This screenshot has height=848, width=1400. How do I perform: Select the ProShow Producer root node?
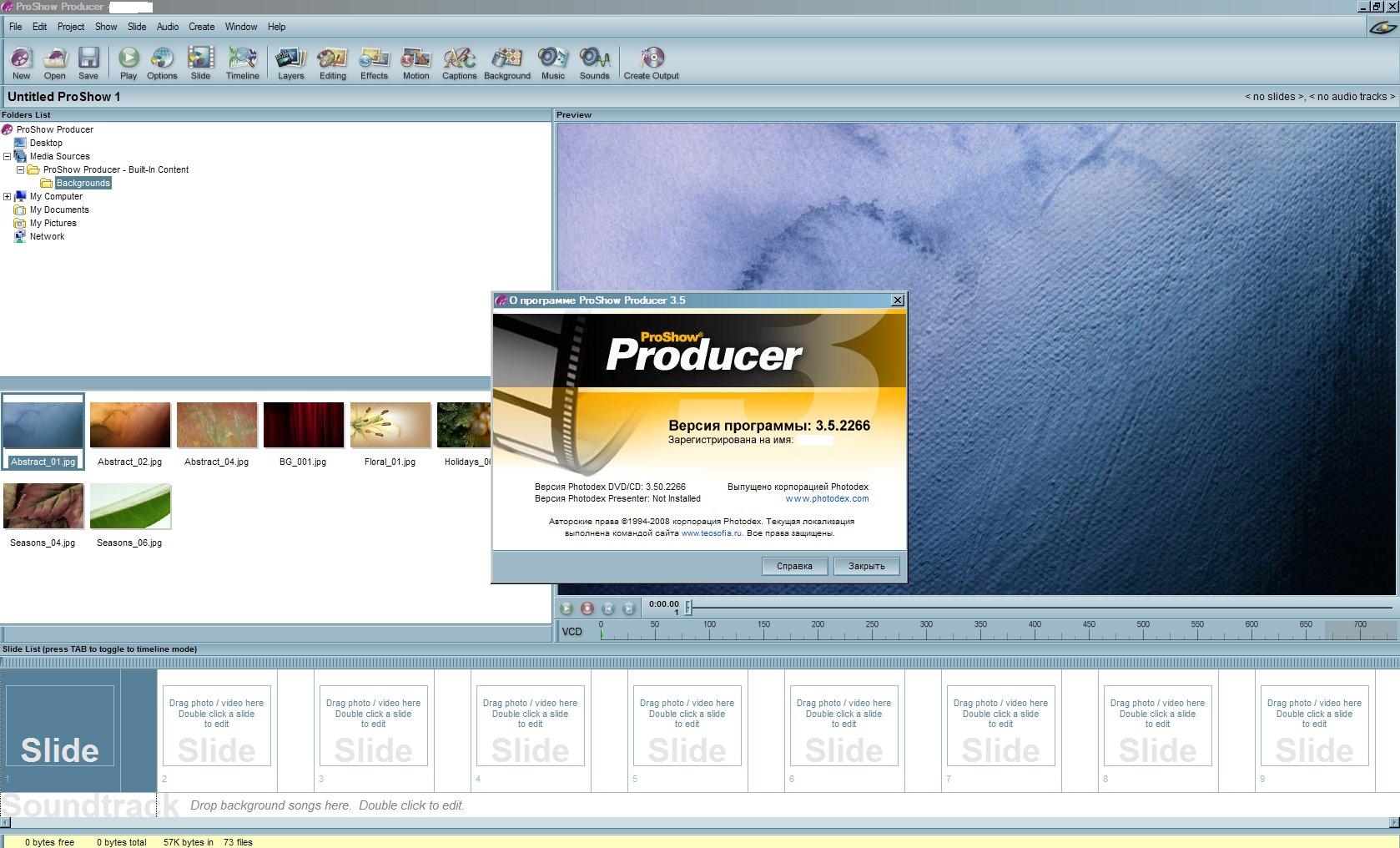click(55, 129)
